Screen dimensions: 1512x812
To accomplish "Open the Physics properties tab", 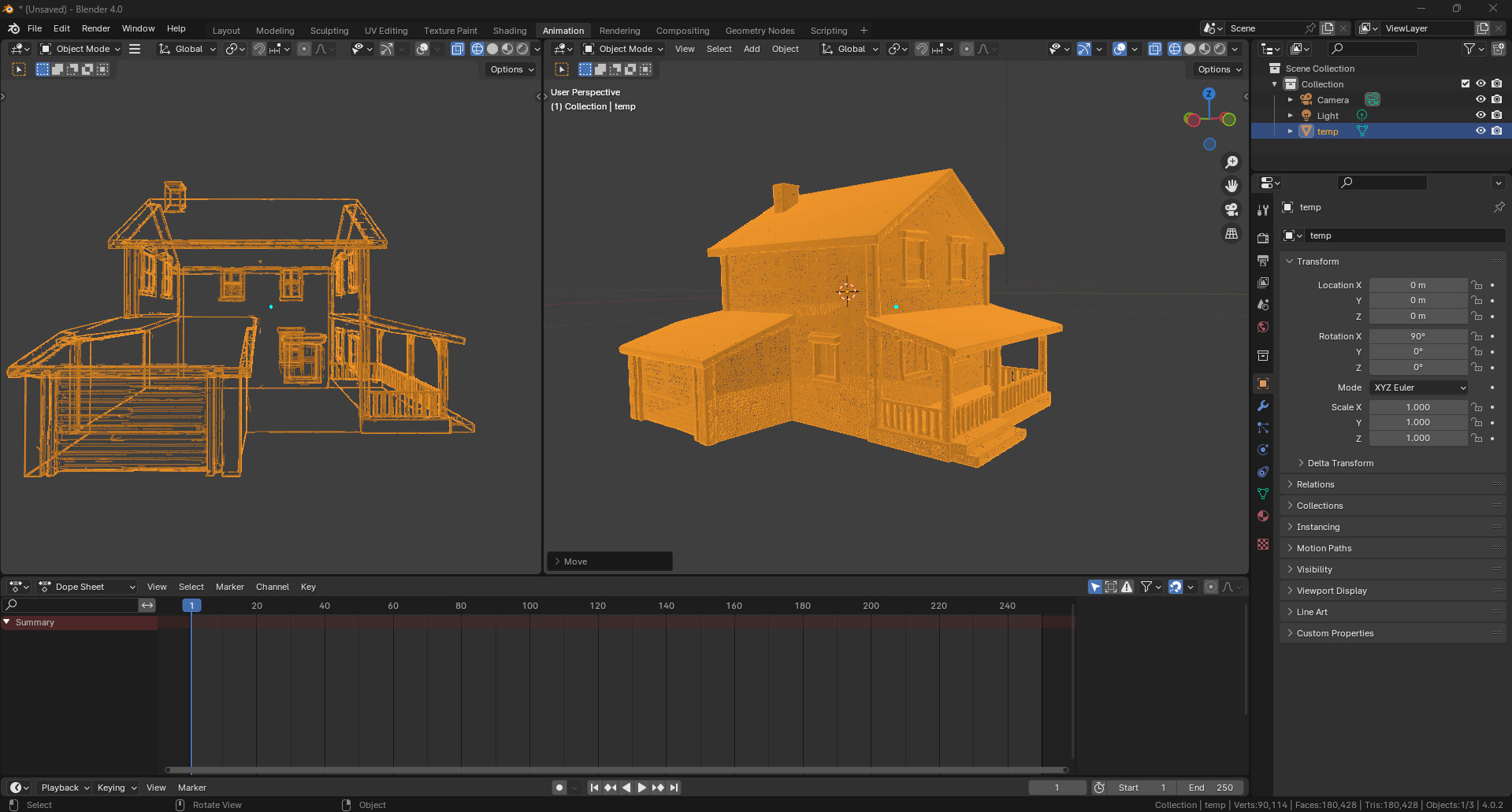I will click(x=1263, y=450).
